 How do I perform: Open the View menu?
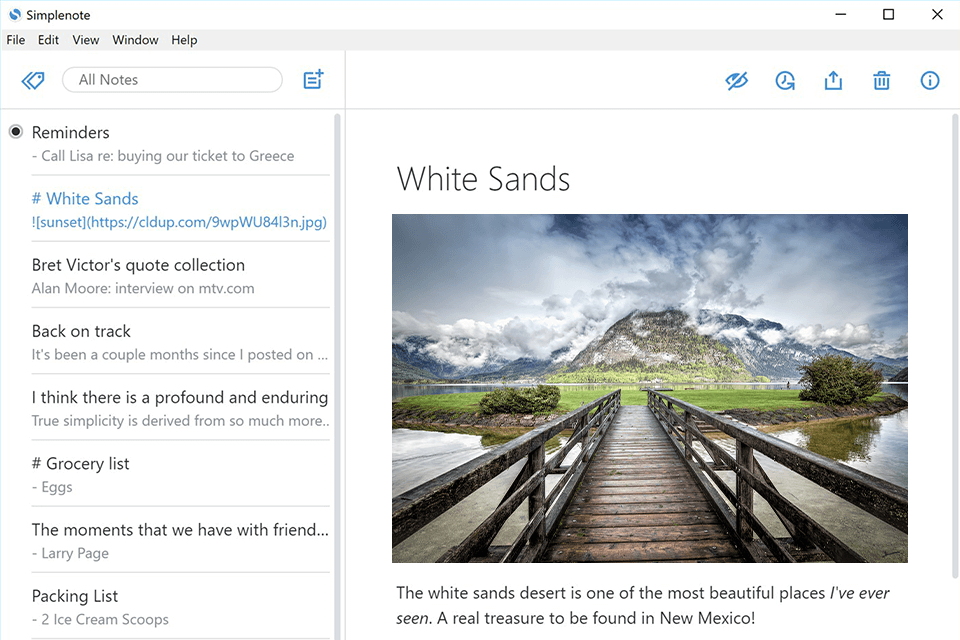(86, 40)
